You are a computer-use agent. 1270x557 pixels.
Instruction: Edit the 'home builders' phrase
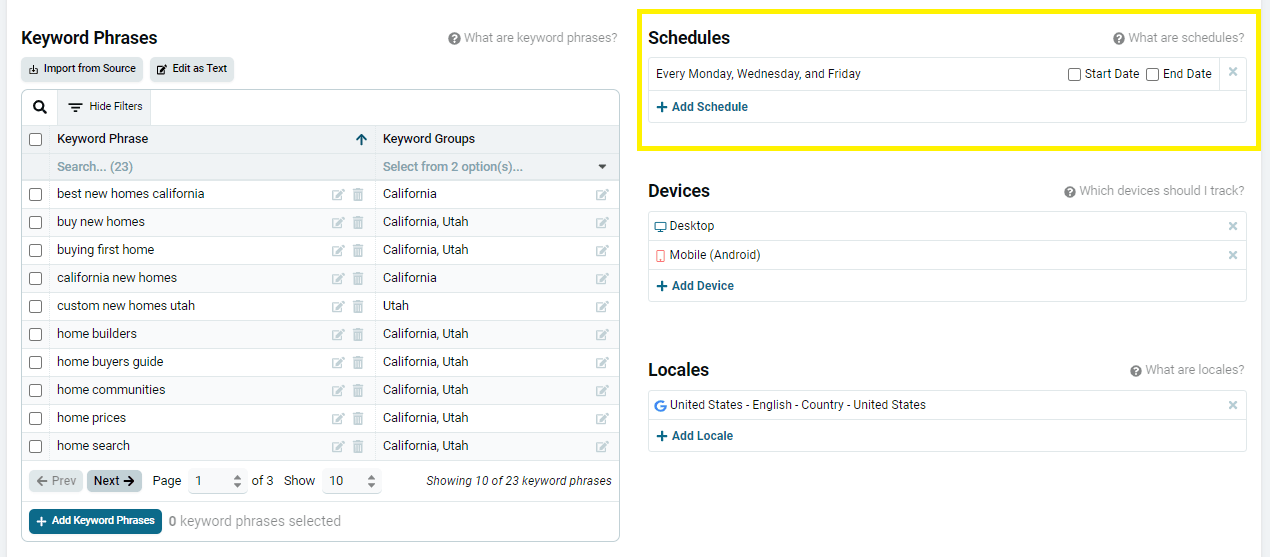pos(338,335)
